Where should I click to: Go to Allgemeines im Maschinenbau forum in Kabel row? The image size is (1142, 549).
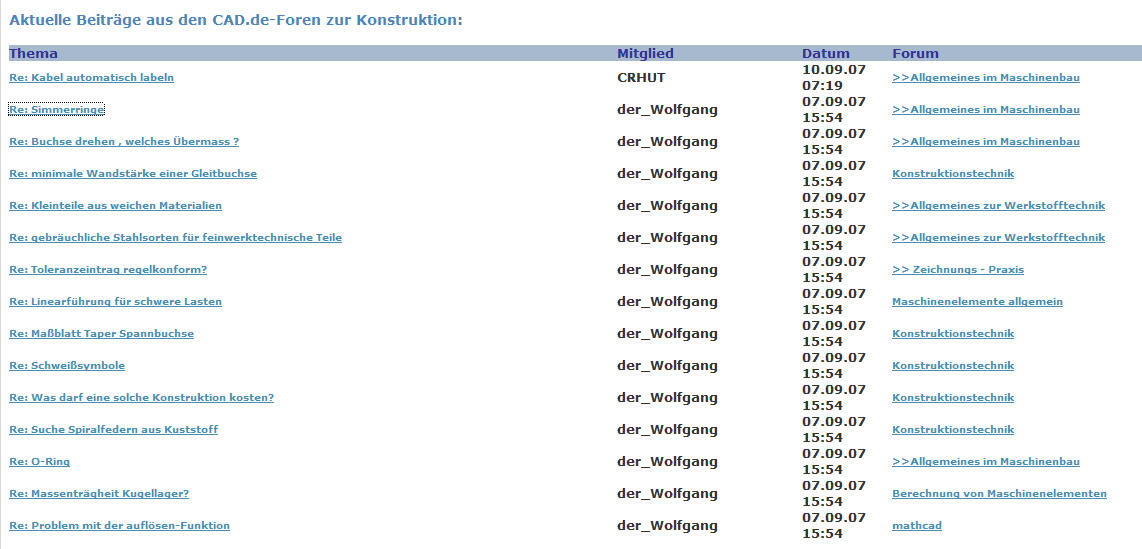(x=985, y=78)
